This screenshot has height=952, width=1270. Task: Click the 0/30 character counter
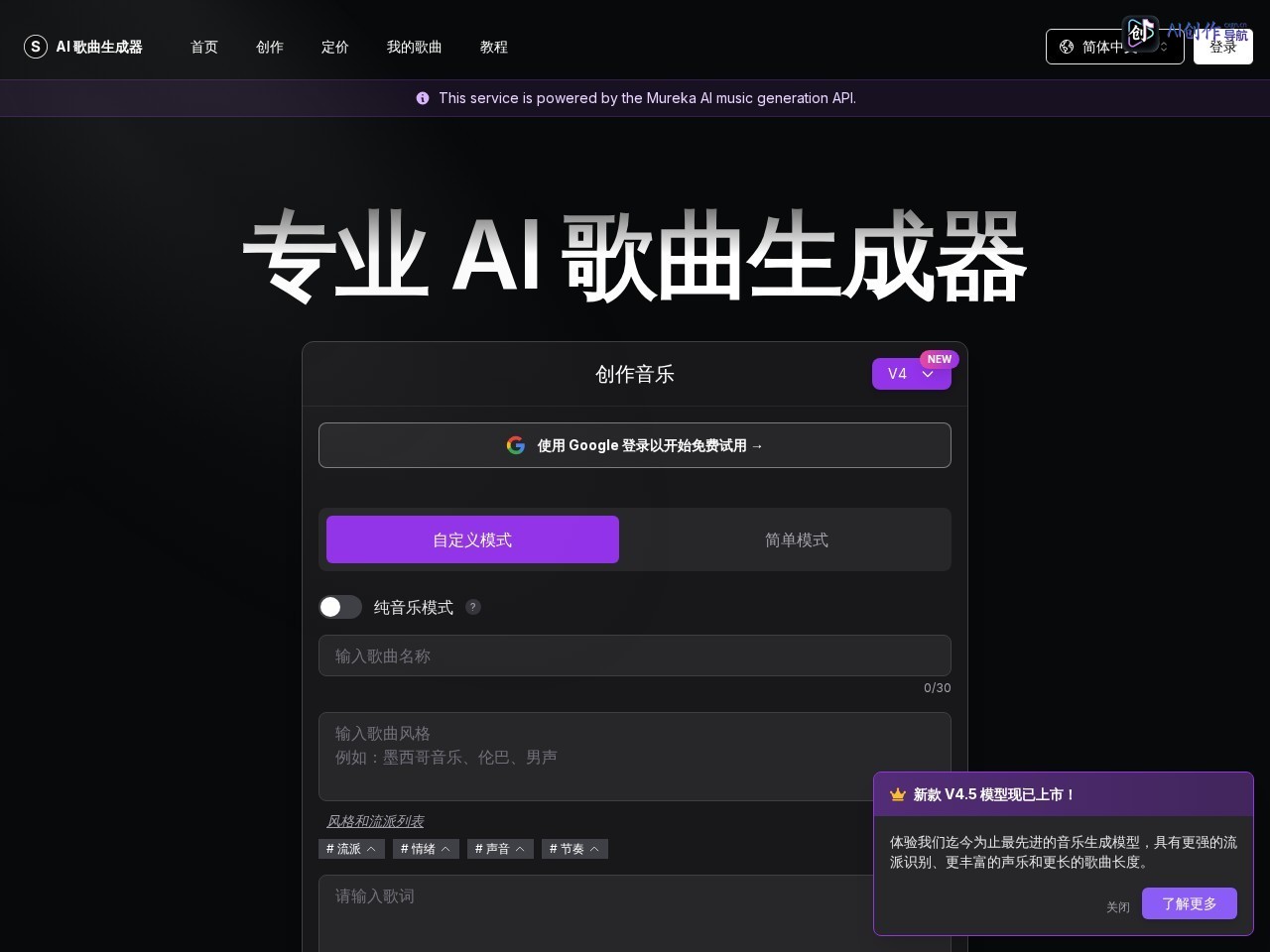tap(937, 687)
